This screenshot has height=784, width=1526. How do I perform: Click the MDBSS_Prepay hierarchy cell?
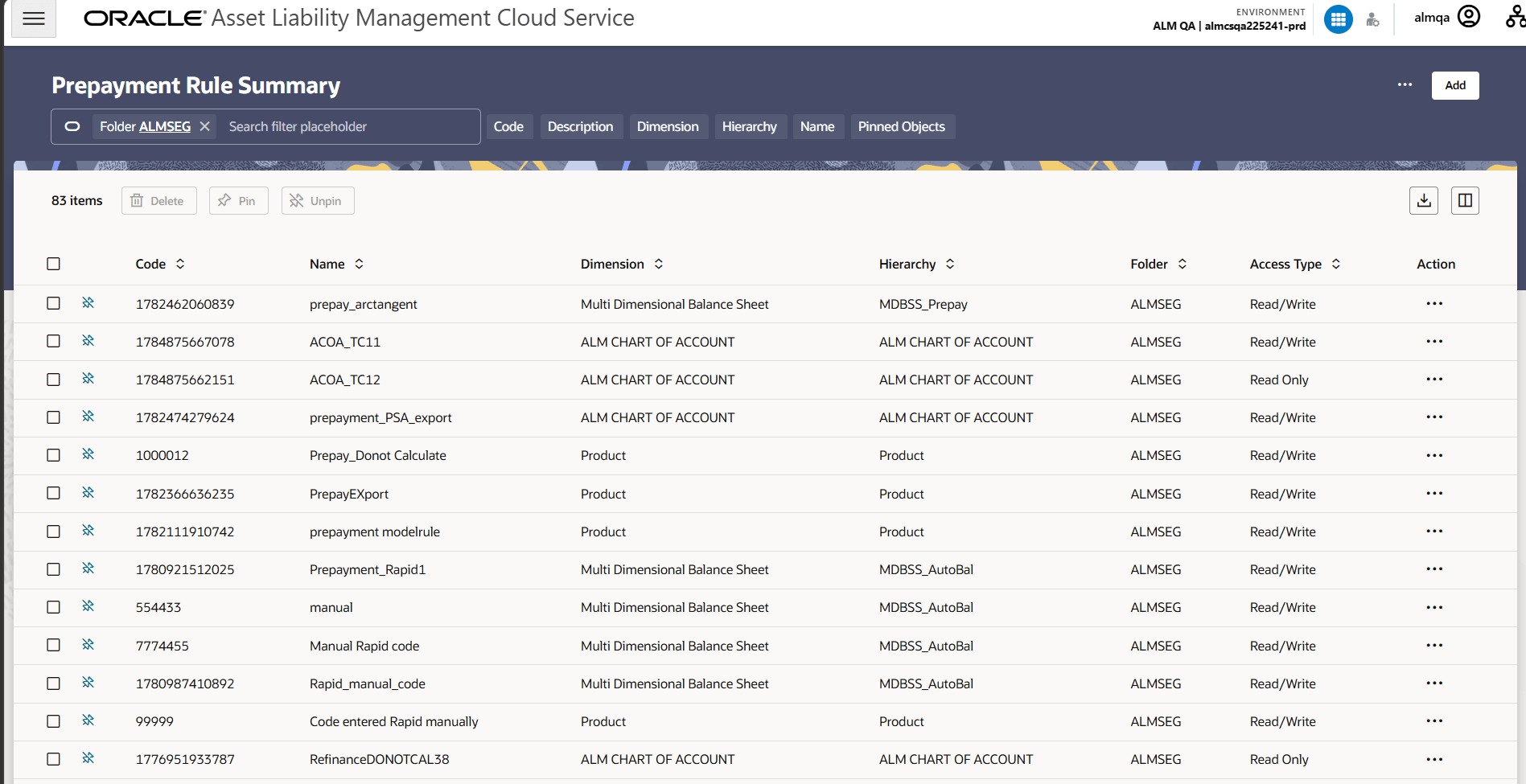point(923,304)
